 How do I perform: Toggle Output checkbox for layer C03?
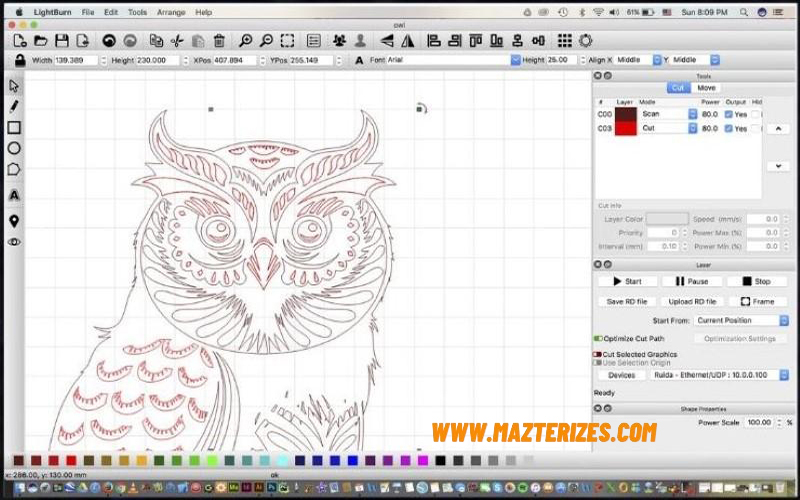click(729, 129)
